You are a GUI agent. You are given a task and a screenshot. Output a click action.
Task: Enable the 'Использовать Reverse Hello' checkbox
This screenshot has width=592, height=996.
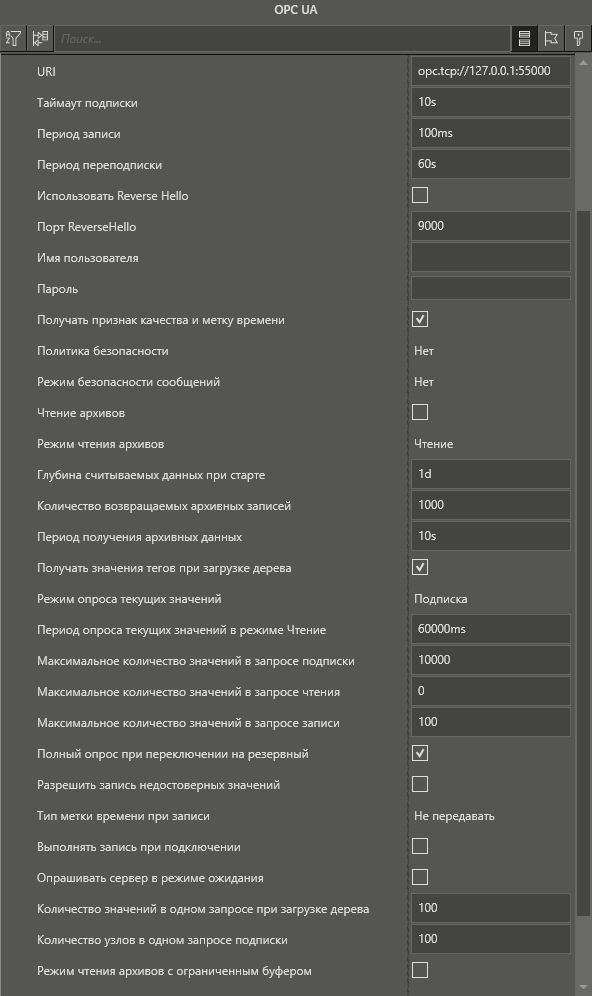coord(419,195)
